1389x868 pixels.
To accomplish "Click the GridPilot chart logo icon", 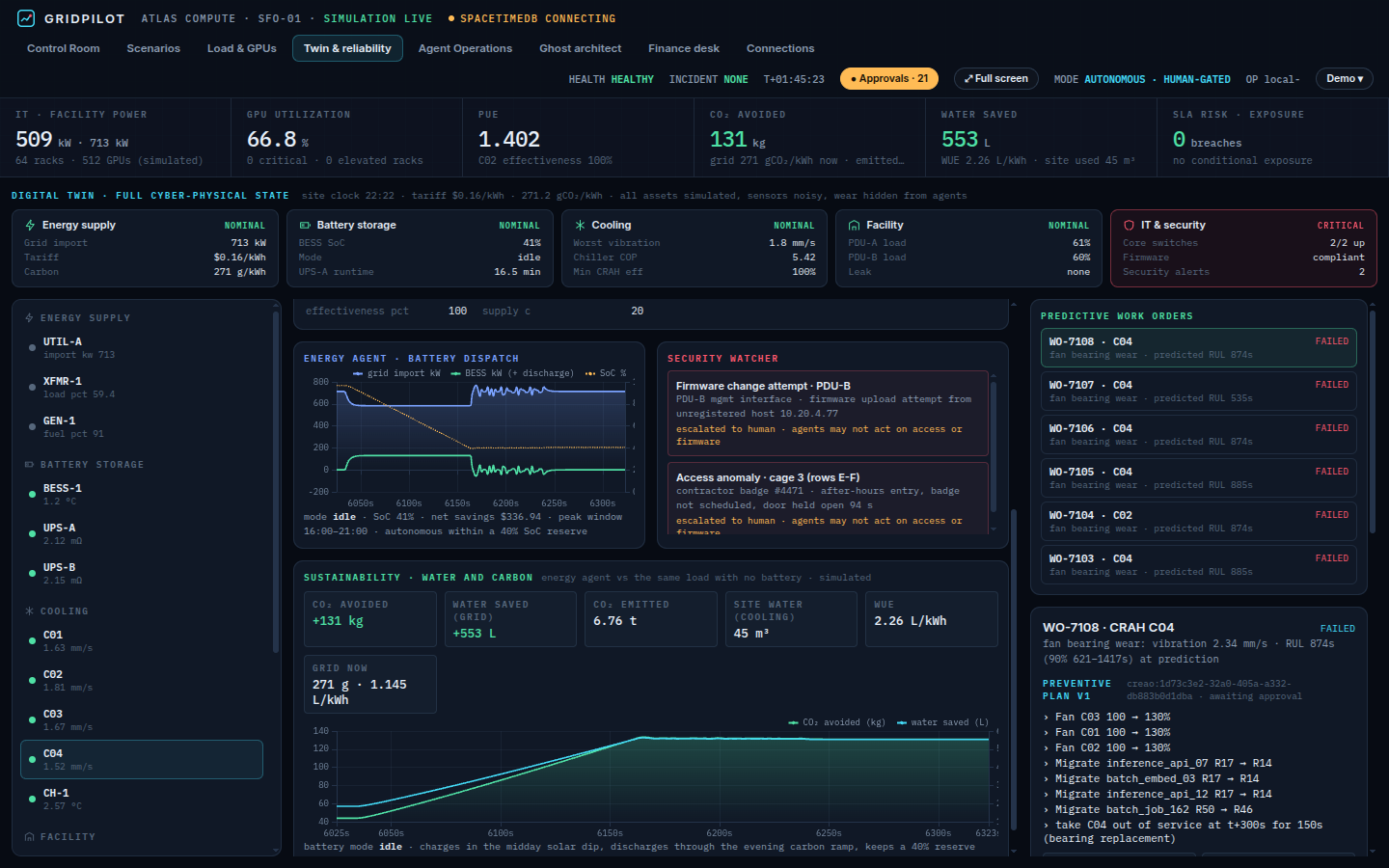I will pyautogui.click(x=26, y=18).
